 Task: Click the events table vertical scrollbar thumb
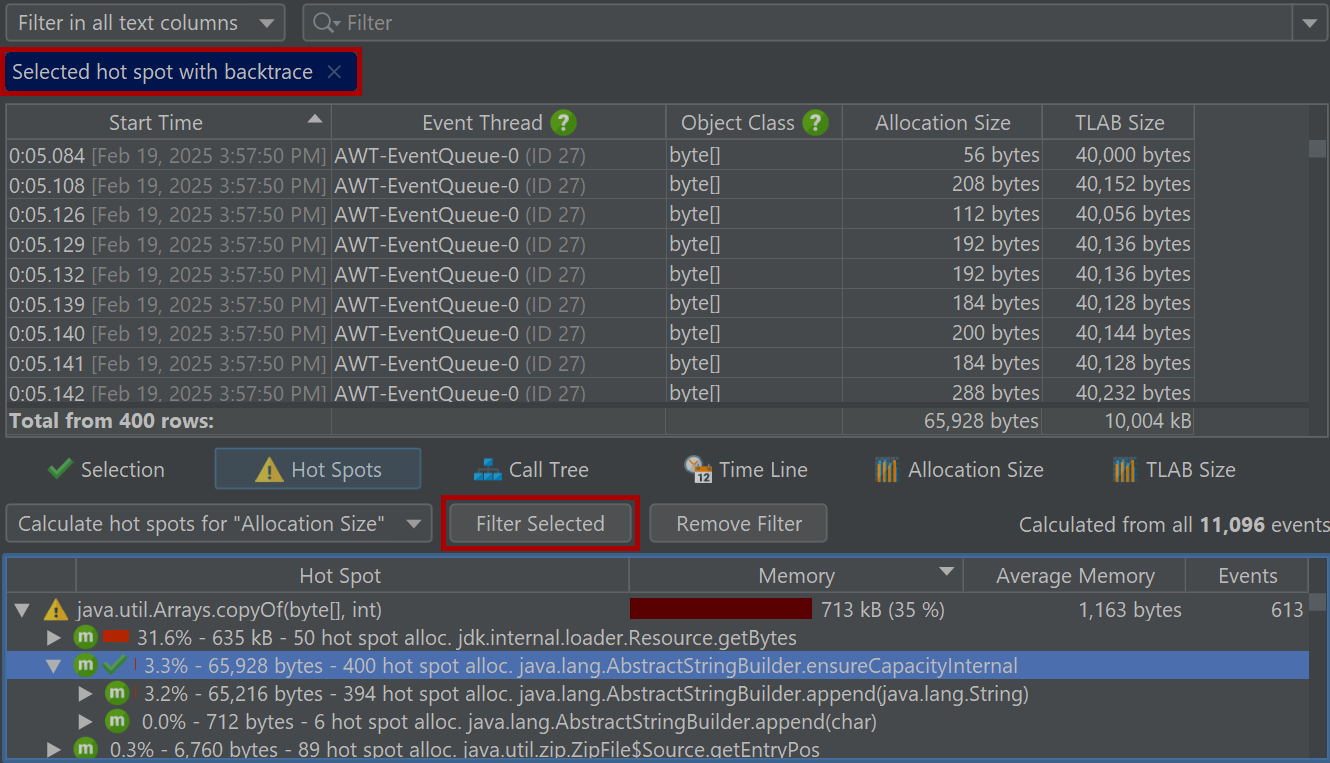[1318, 149]
